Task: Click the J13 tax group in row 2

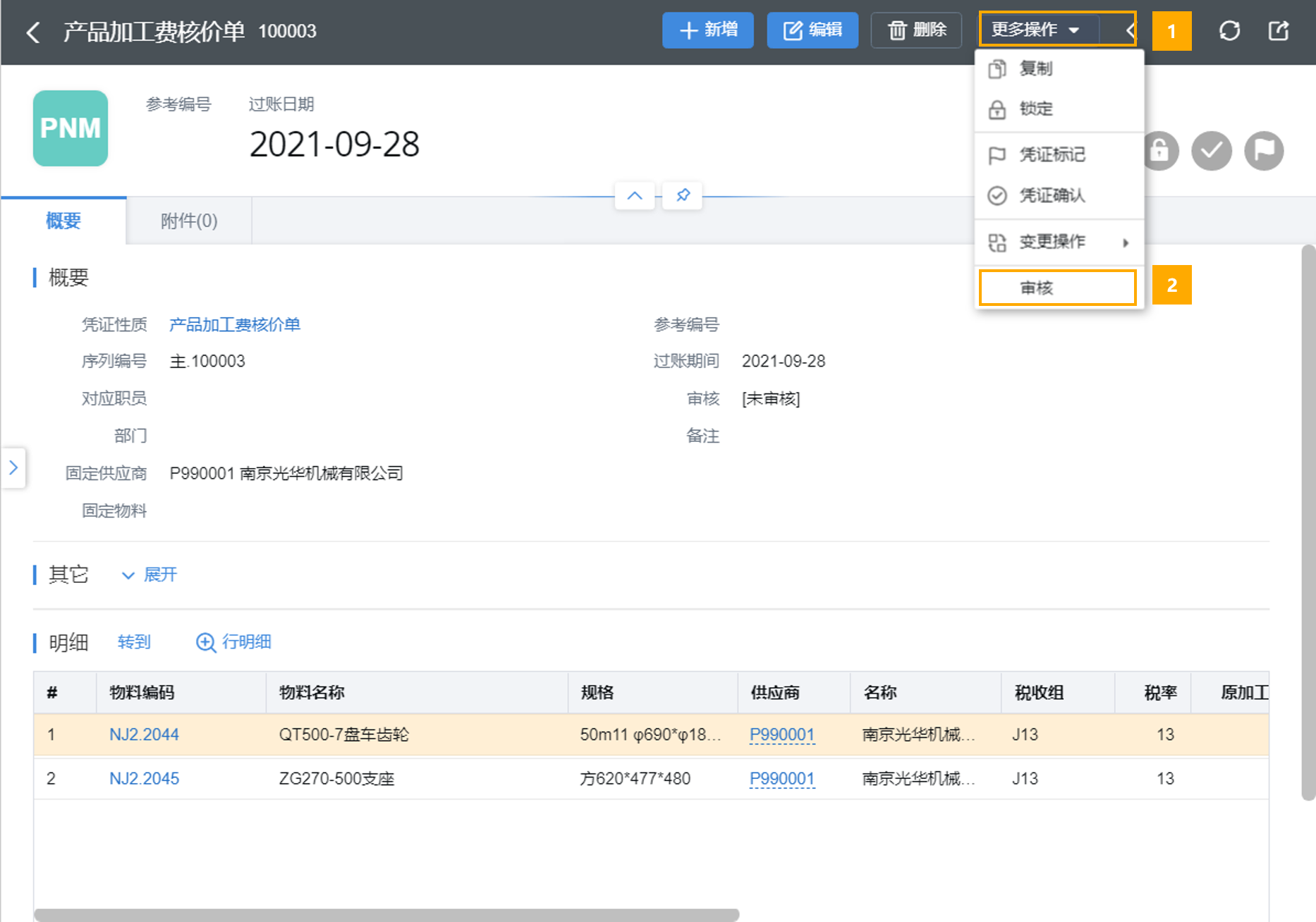Action: (x=1025, y=778)
